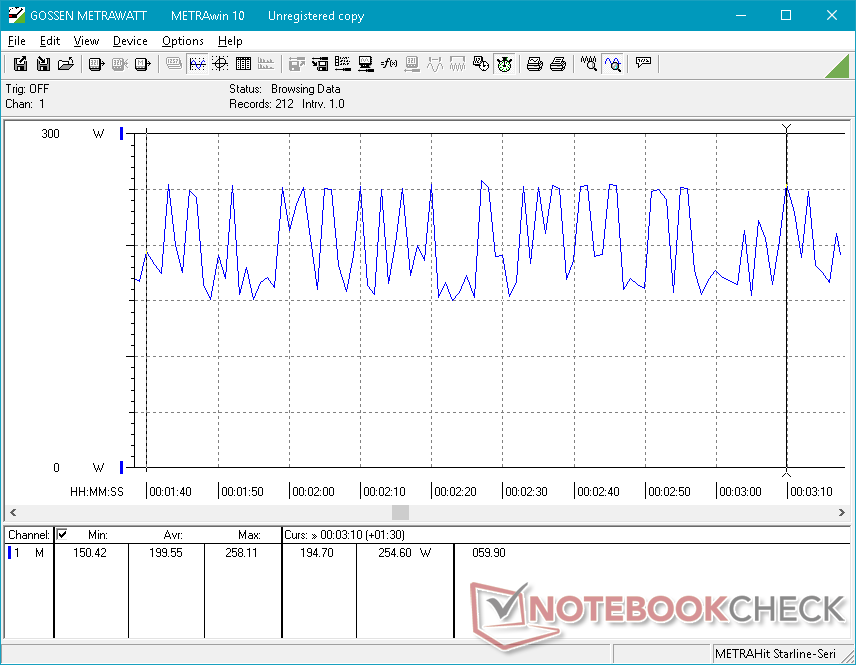The height and width of the screenshot is (665, 856).
Task: Open the Options menu
Action: (x=183, y=41)
